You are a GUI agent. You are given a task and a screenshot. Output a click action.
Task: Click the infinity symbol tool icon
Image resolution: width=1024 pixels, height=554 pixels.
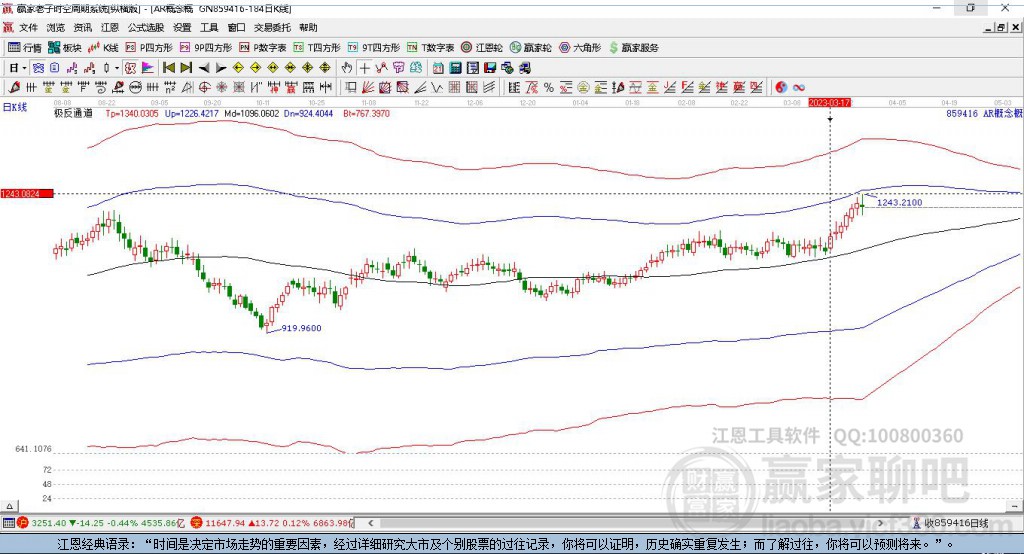(x=799, y=87)
